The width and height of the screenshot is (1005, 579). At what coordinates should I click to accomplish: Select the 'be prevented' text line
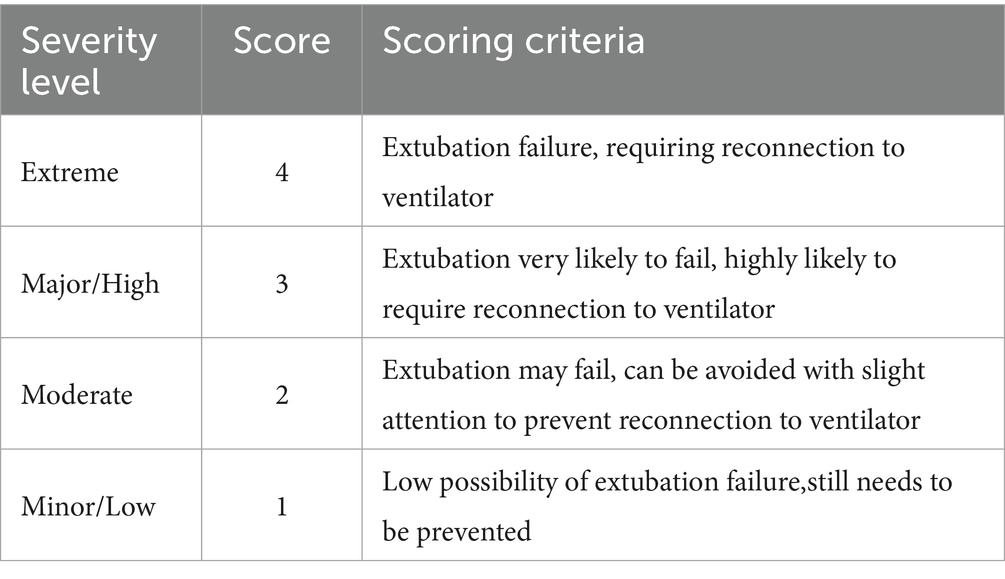pyautogui.click(x=456, y=531)
